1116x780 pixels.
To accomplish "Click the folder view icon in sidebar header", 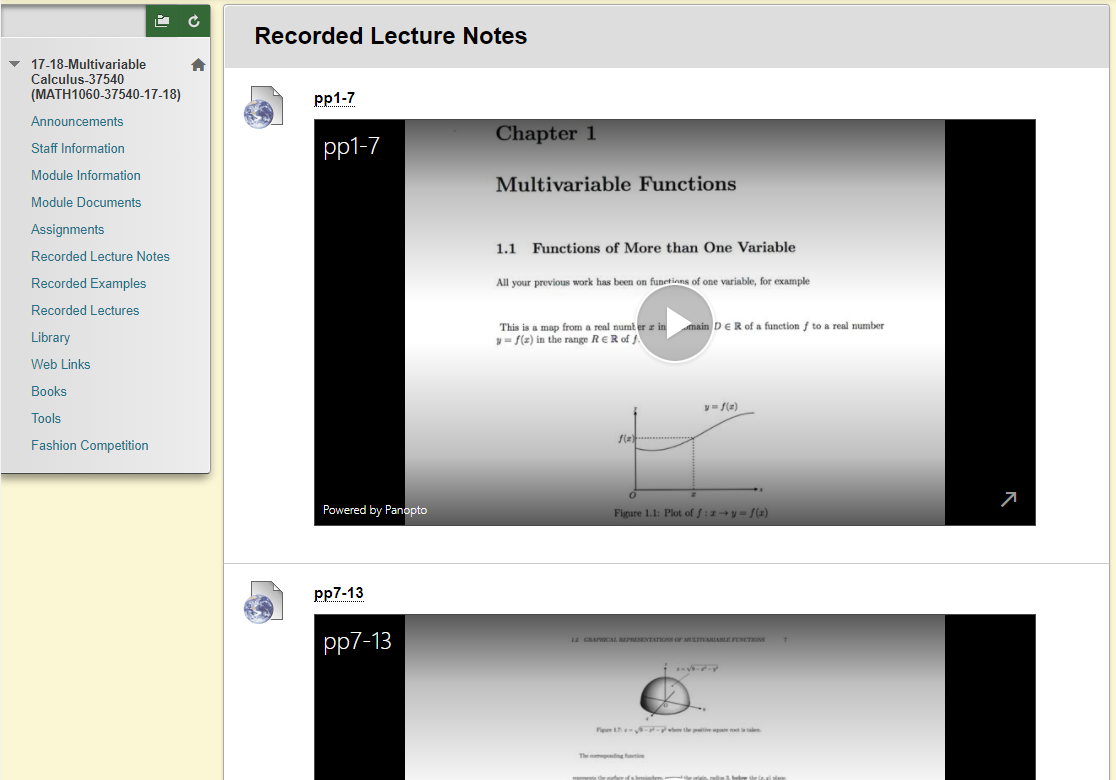I will point(162,21).
